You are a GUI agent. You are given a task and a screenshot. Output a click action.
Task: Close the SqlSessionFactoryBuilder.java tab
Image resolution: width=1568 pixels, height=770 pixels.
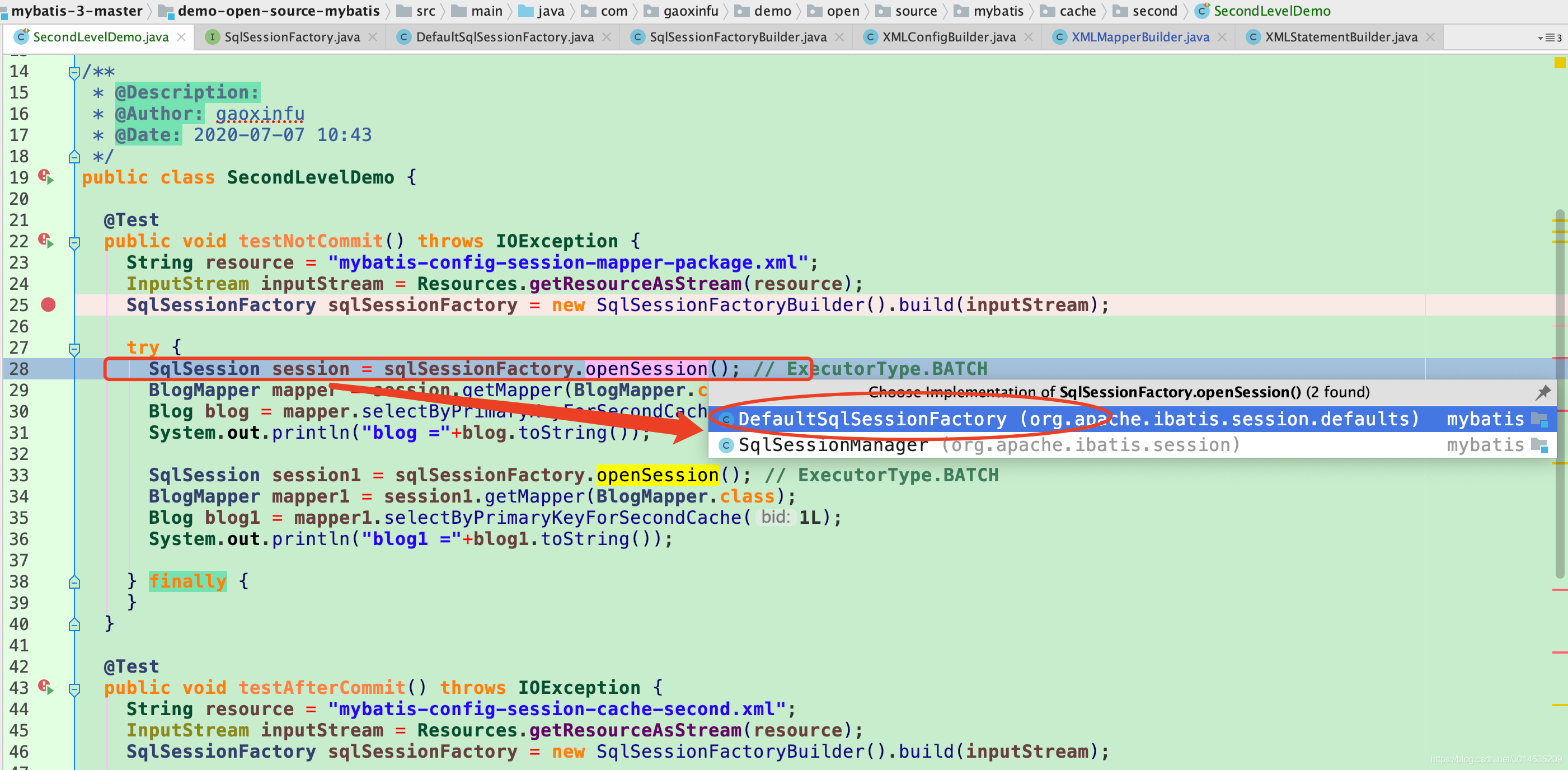pyautogui.click(x=839, y=37)
